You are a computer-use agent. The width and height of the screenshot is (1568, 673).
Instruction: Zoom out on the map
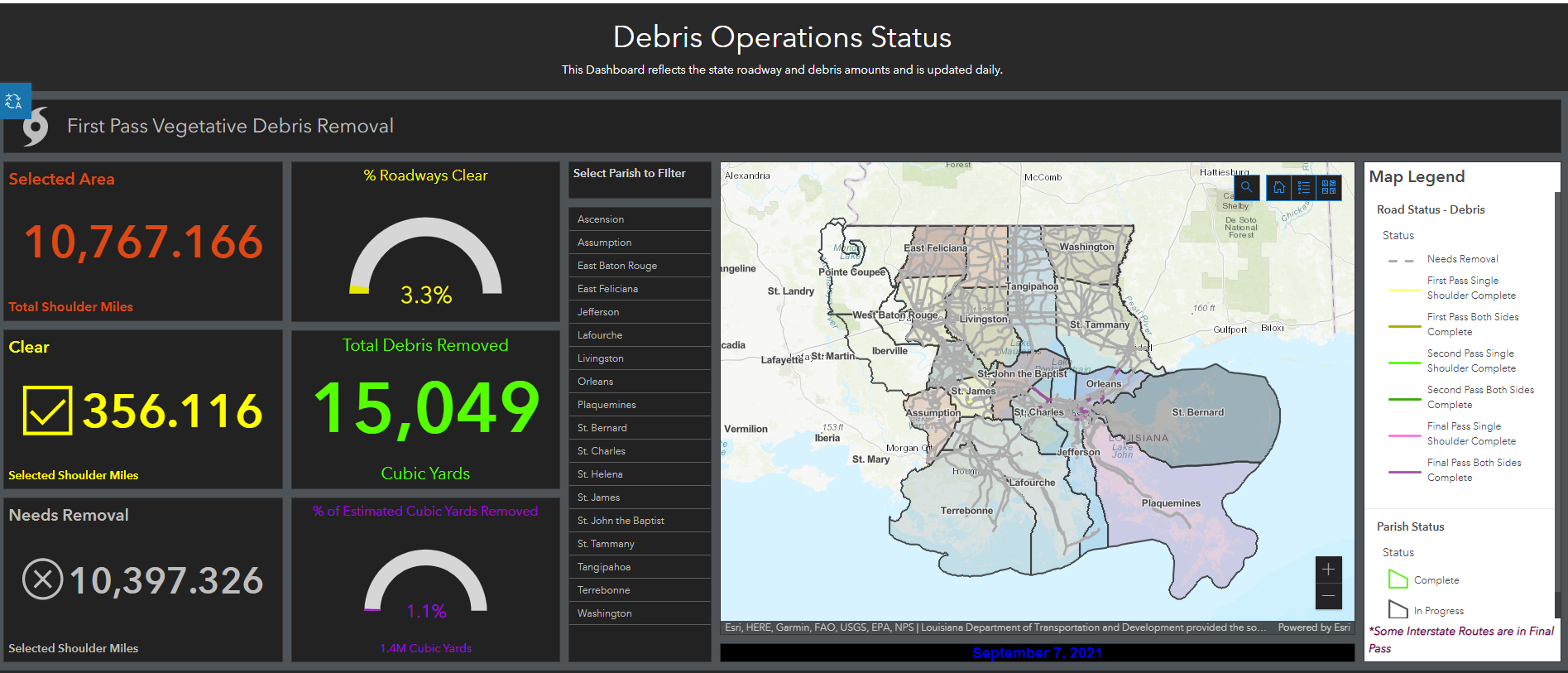[1328, 596]
